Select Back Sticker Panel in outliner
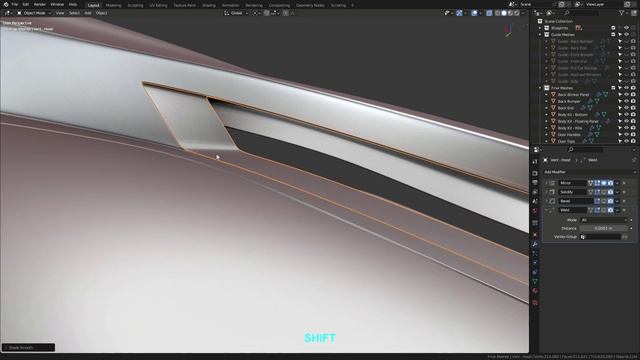This screenshot has height=360, width=640. [x=573, y=95]
